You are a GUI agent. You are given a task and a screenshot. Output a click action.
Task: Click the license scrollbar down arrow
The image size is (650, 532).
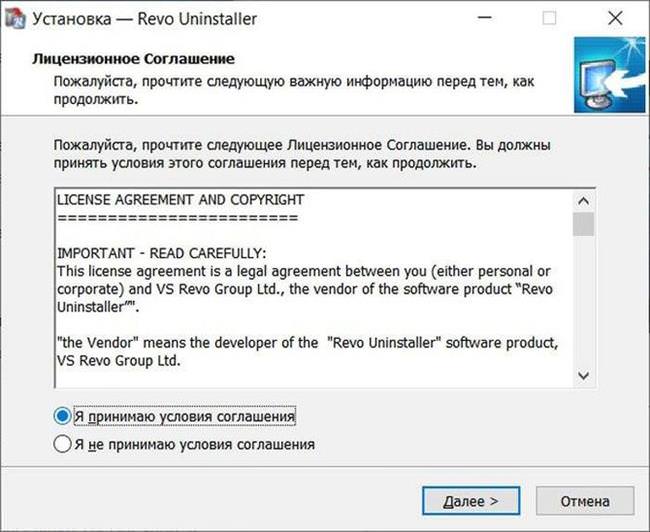pyautogui.click(x=583, y=376)
